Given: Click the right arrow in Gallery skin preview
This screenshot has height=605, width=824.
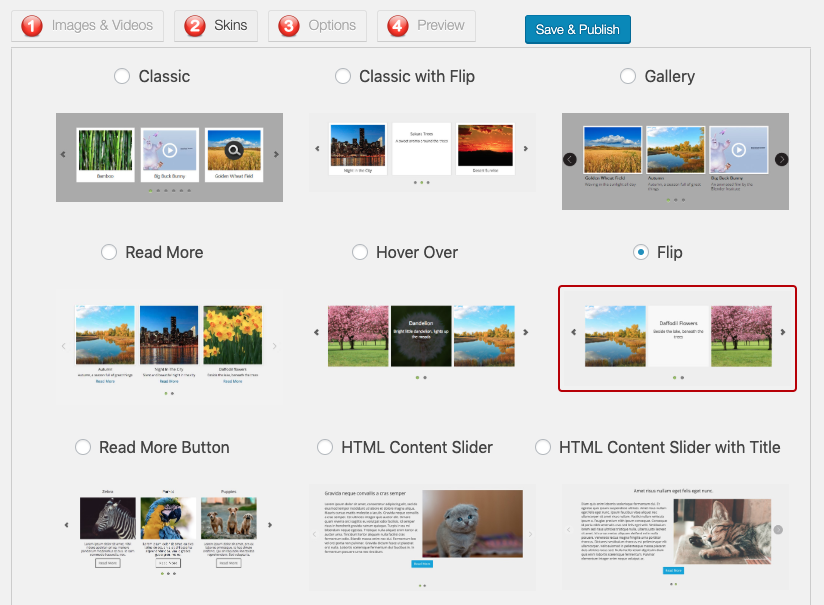Looking at the screenshot, I should (x=782, y=159).
